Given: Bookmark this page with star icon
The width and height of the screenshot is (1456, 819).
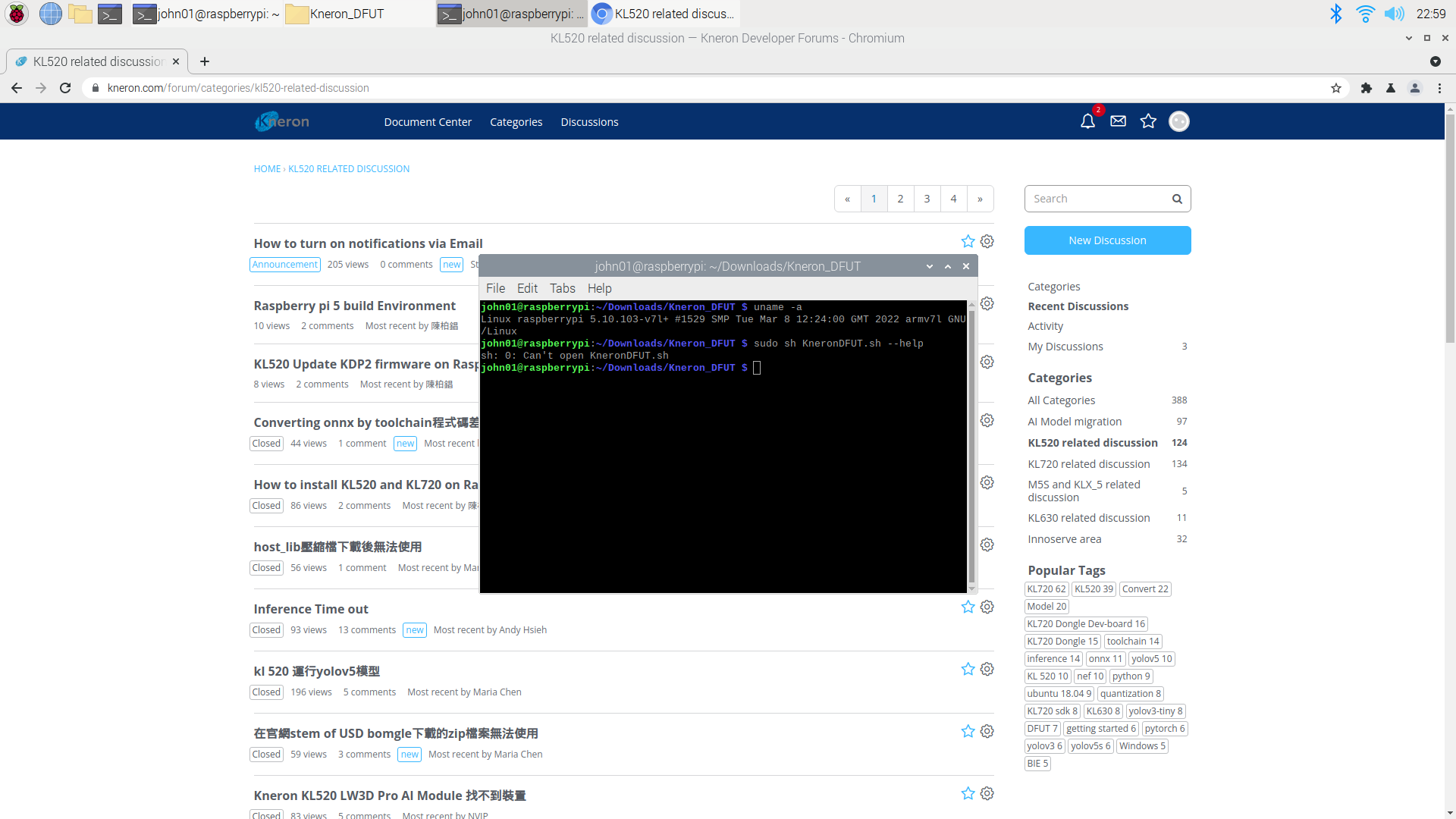Looking at the screenshot, I should point(1336,88).
